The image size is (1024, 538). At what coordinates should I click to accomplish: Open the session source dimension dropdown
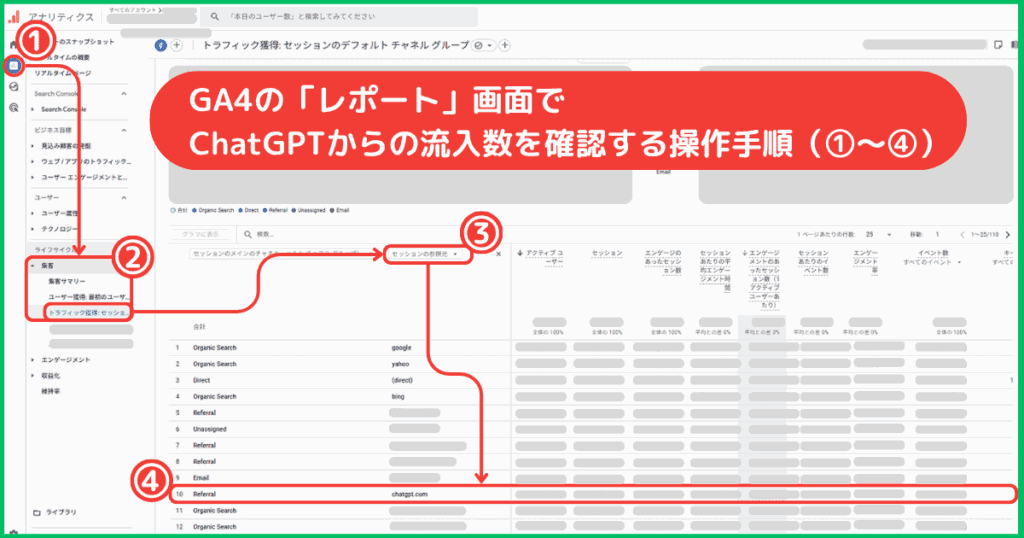[x=427, y=254]
